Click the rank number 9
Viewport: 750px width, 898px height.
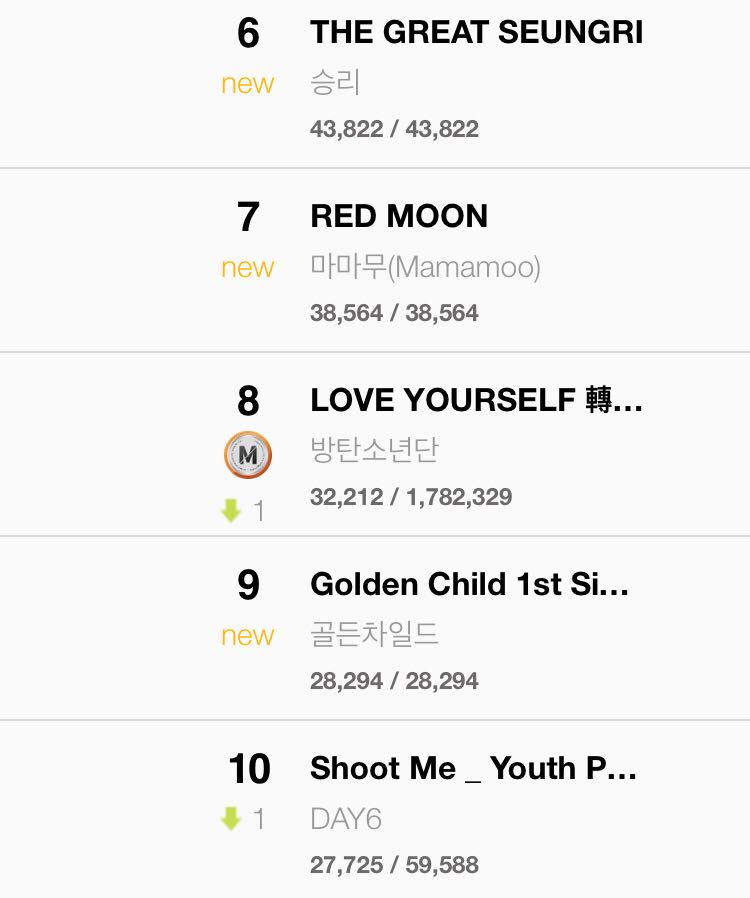[248, 585]
